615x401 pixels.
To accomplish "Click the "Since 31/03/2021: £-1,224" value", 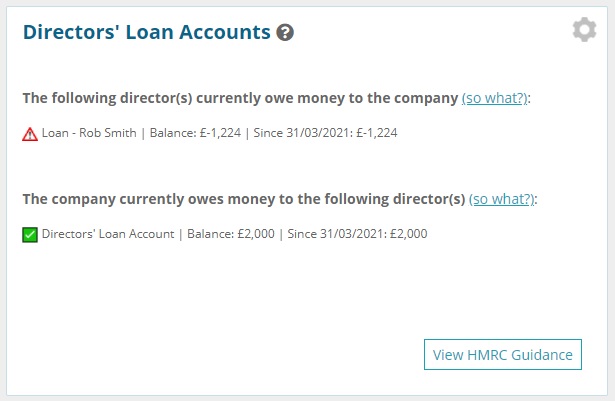I will (x=325, y=133).
